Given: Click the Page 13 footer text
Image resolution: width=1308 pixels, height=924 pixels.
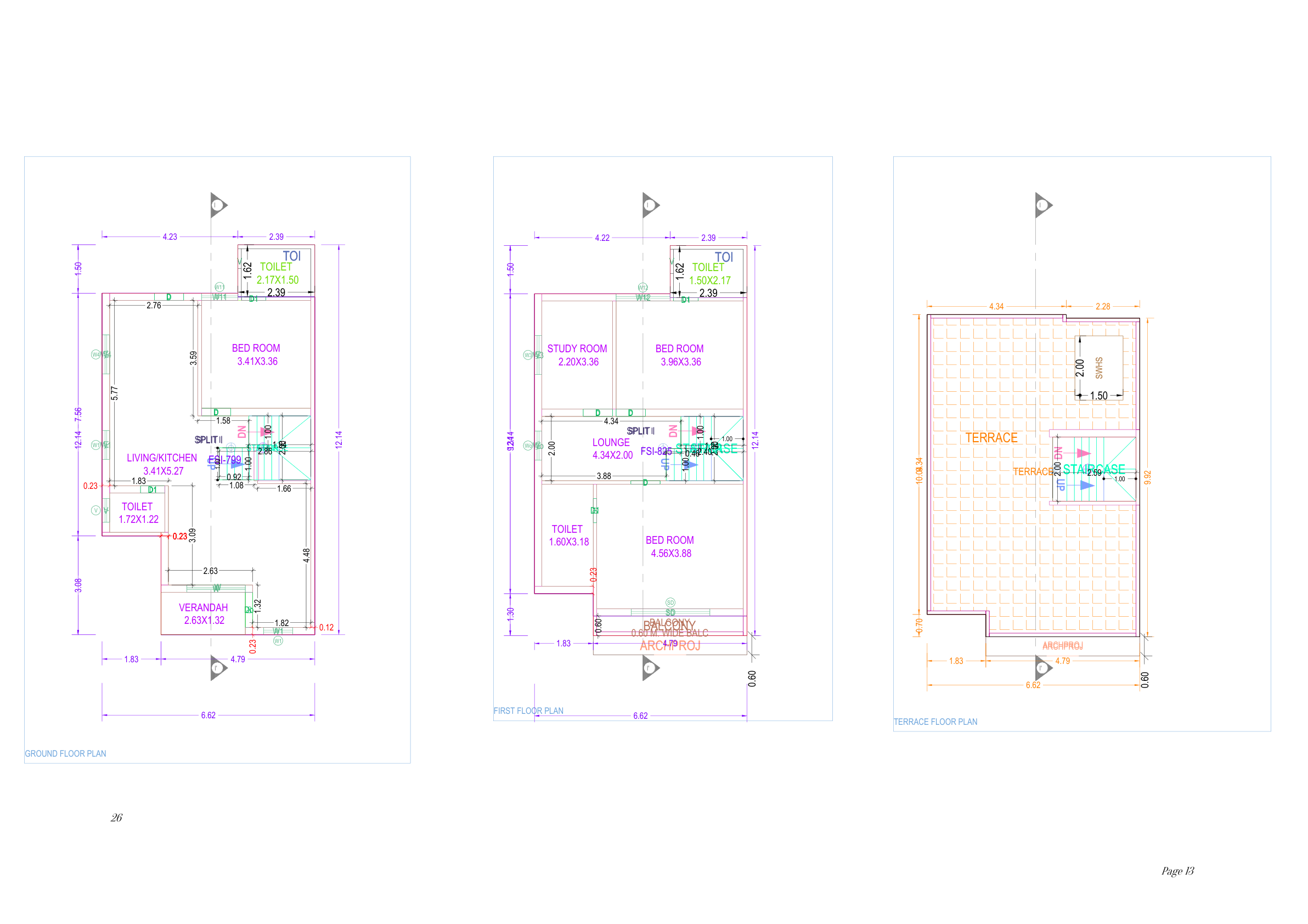Looking at the screenshot, I should coord(1177,871).
